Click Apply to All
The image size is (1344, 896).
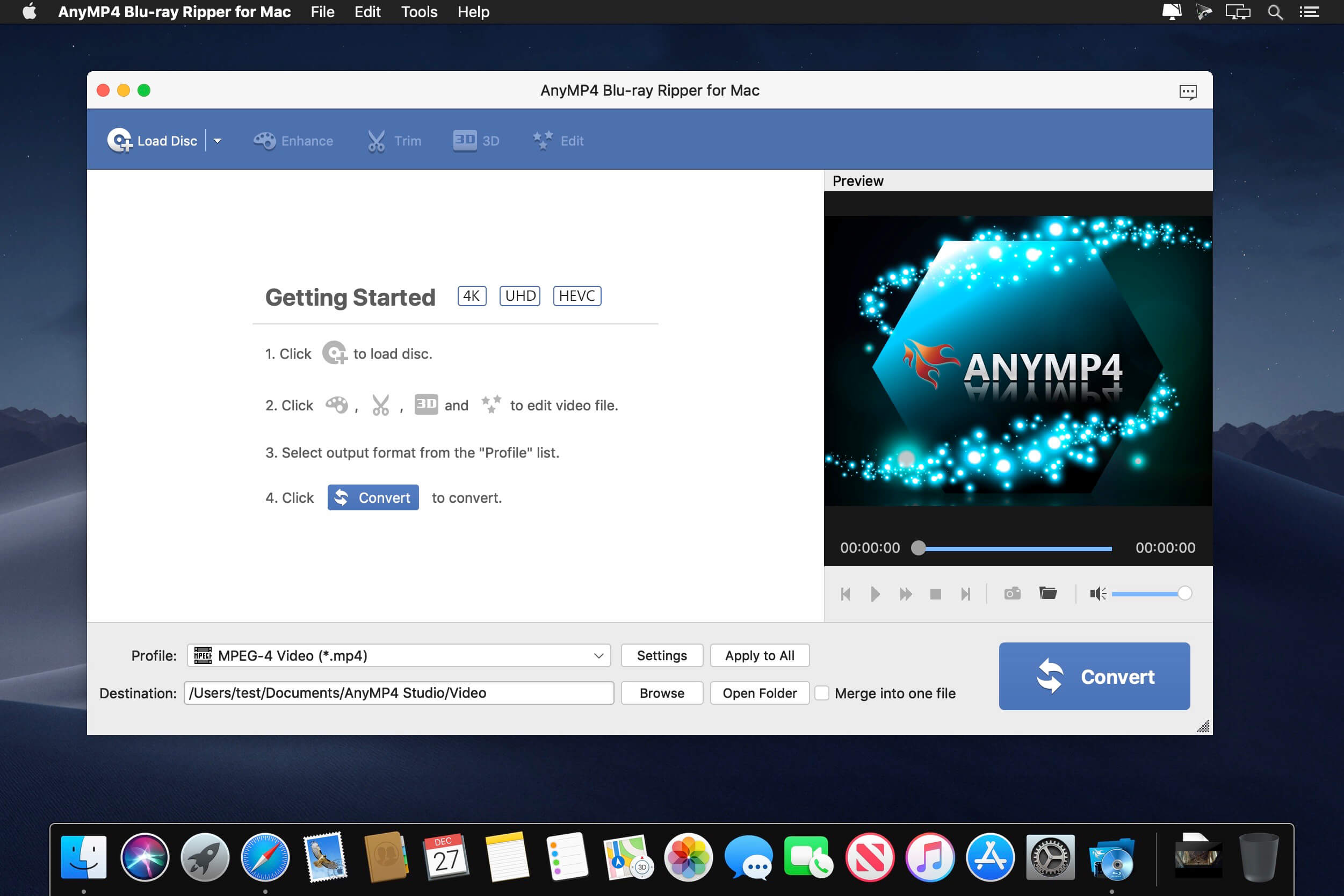point(760,655)
